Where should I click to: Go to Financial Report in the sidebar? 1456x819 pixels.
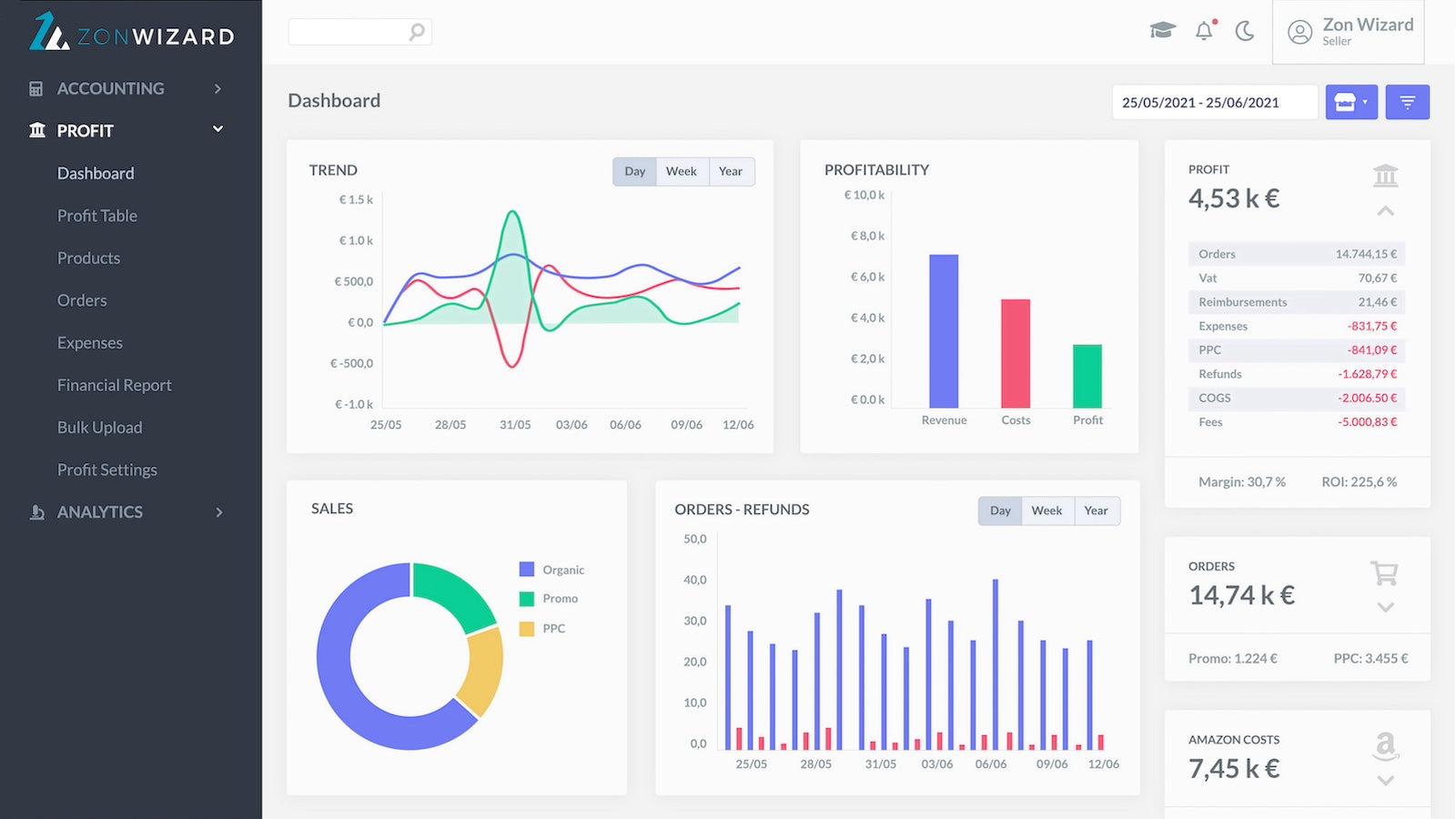coord(114,385)
